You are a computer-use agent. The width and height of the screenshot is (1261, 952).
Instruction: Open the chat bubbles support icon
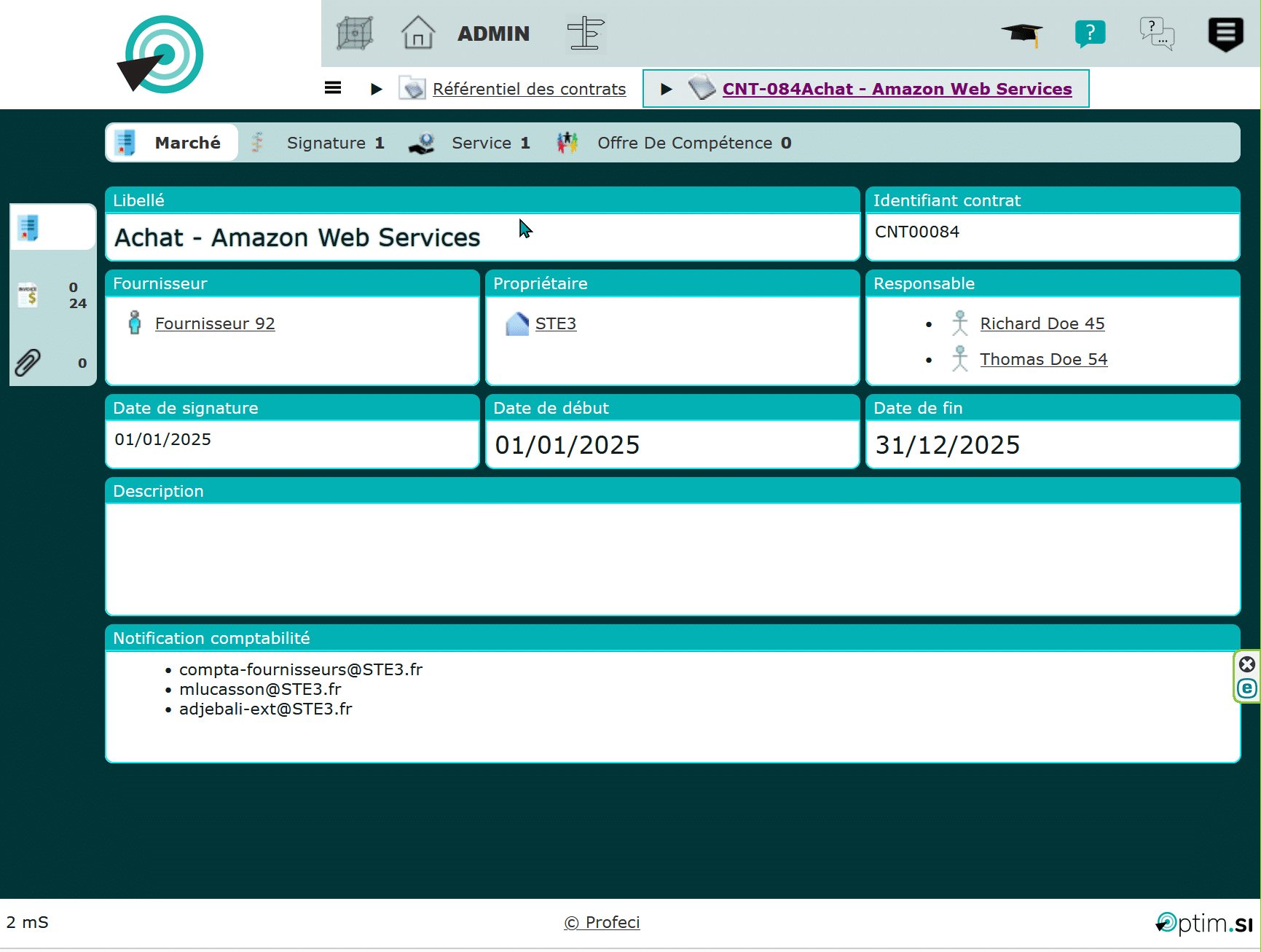pos(1156,34)
